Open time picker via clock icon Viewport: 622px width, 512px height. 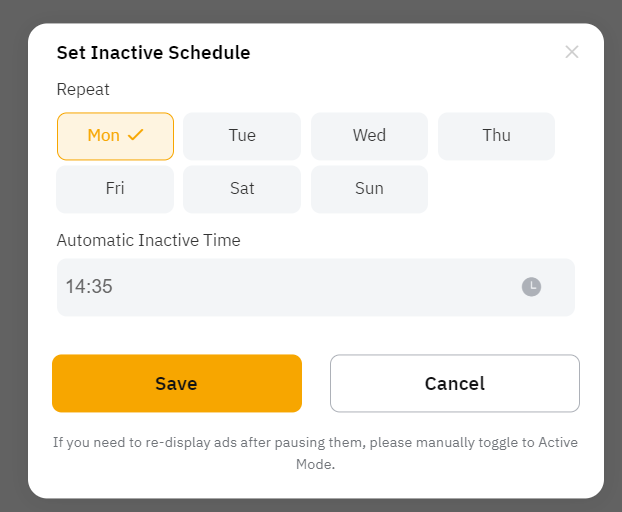tap(531, 287)
